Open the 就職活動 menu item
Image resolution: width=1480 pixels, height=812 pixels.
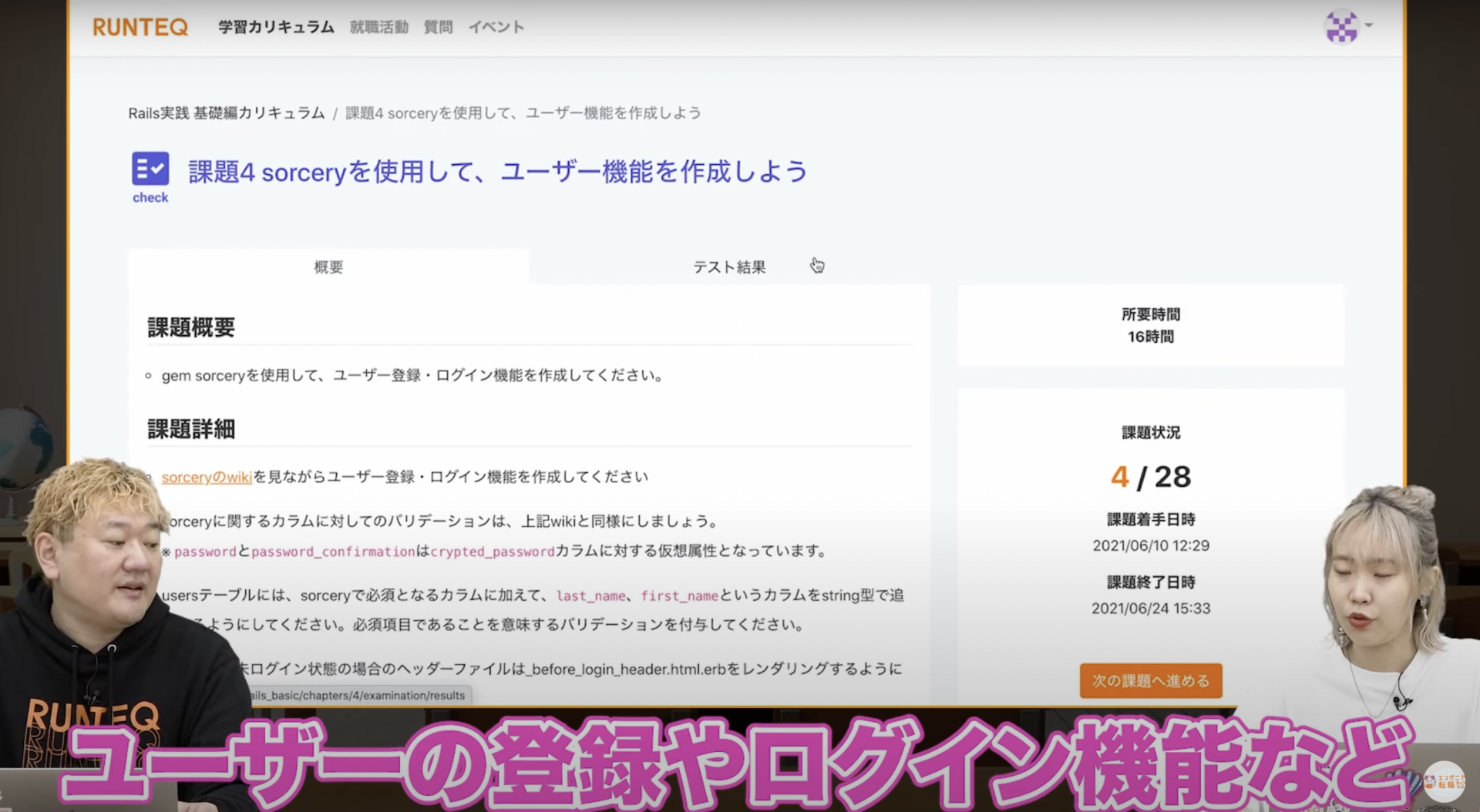(378, 27)
